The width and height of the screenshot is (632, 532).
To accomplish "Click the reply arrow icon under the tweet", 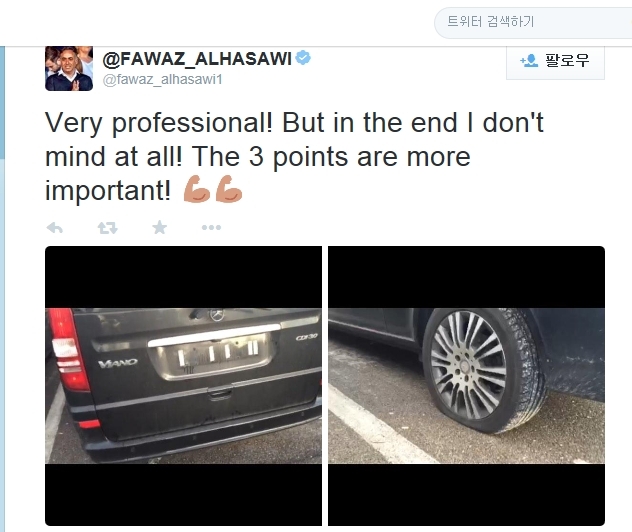I will [x=55, y=228].
